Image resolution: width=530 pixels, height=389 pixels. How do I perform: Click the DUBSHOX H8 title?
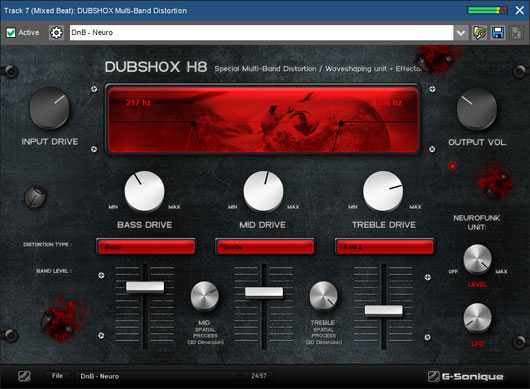click(x=155, y=67)
